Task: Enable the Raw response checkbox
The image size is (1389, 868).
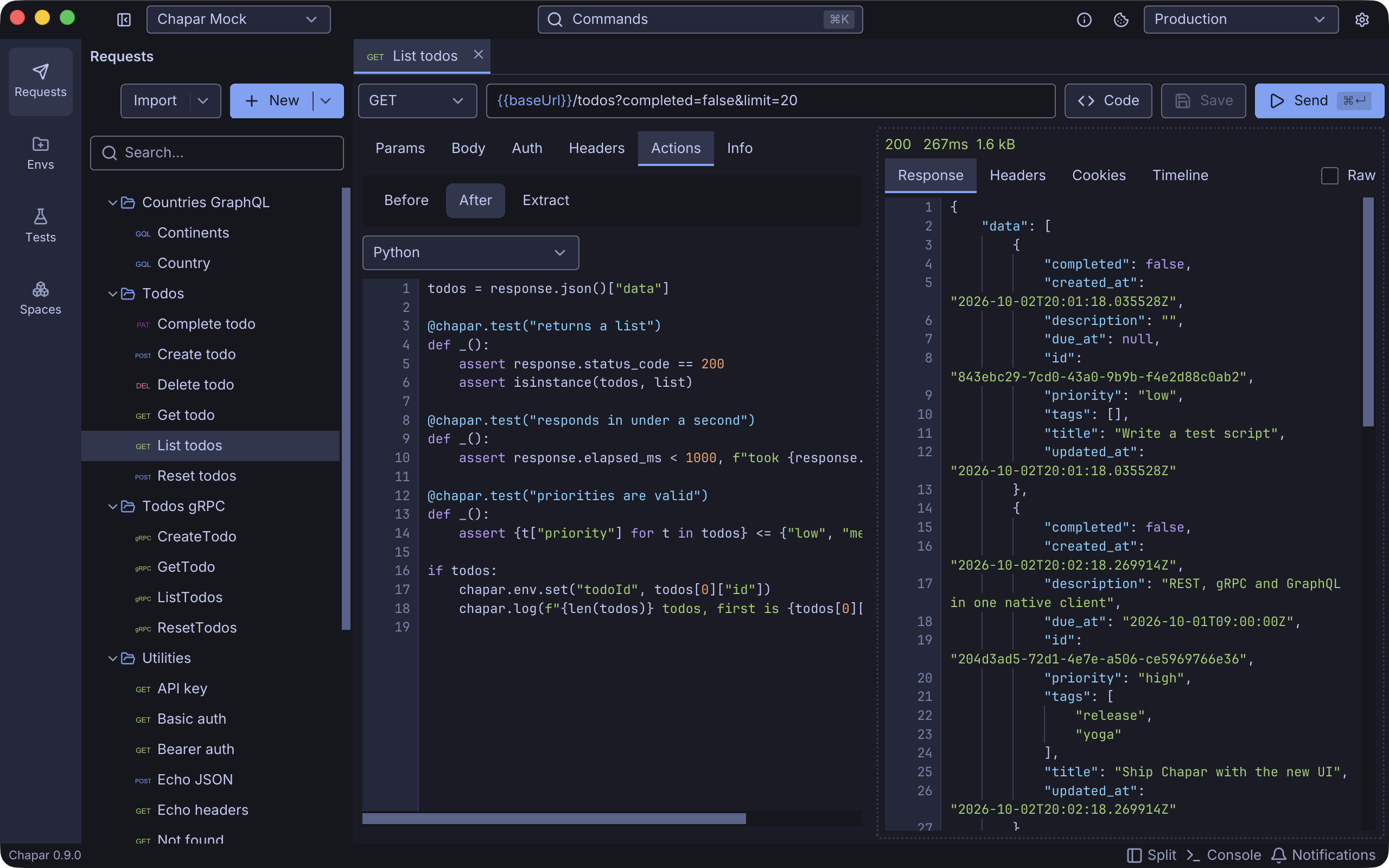Action: (x=1329, y=175)
